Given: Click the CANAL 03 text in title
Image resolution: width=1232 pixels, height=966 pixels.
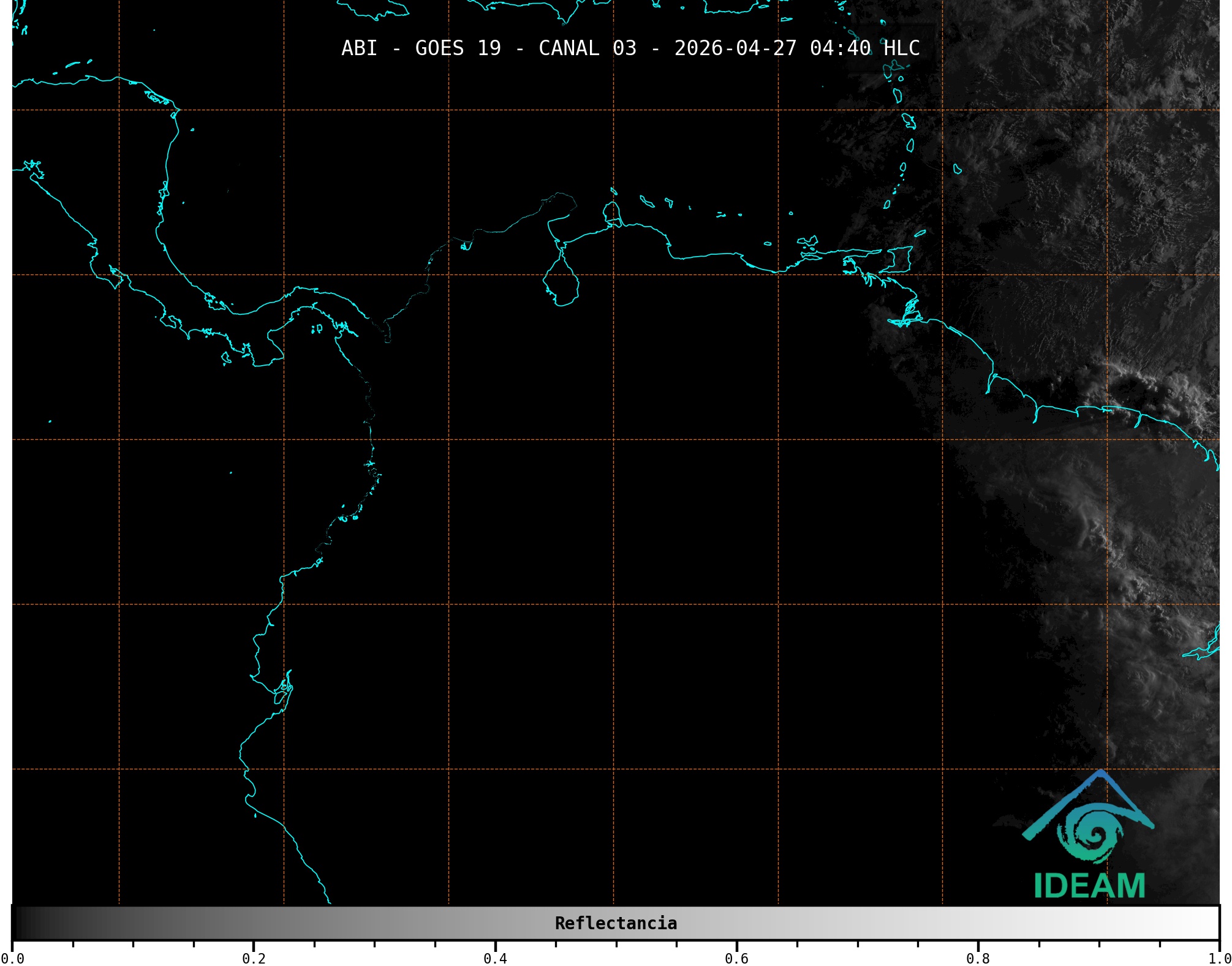Looking at the screenshot, I should pos(587,48).
